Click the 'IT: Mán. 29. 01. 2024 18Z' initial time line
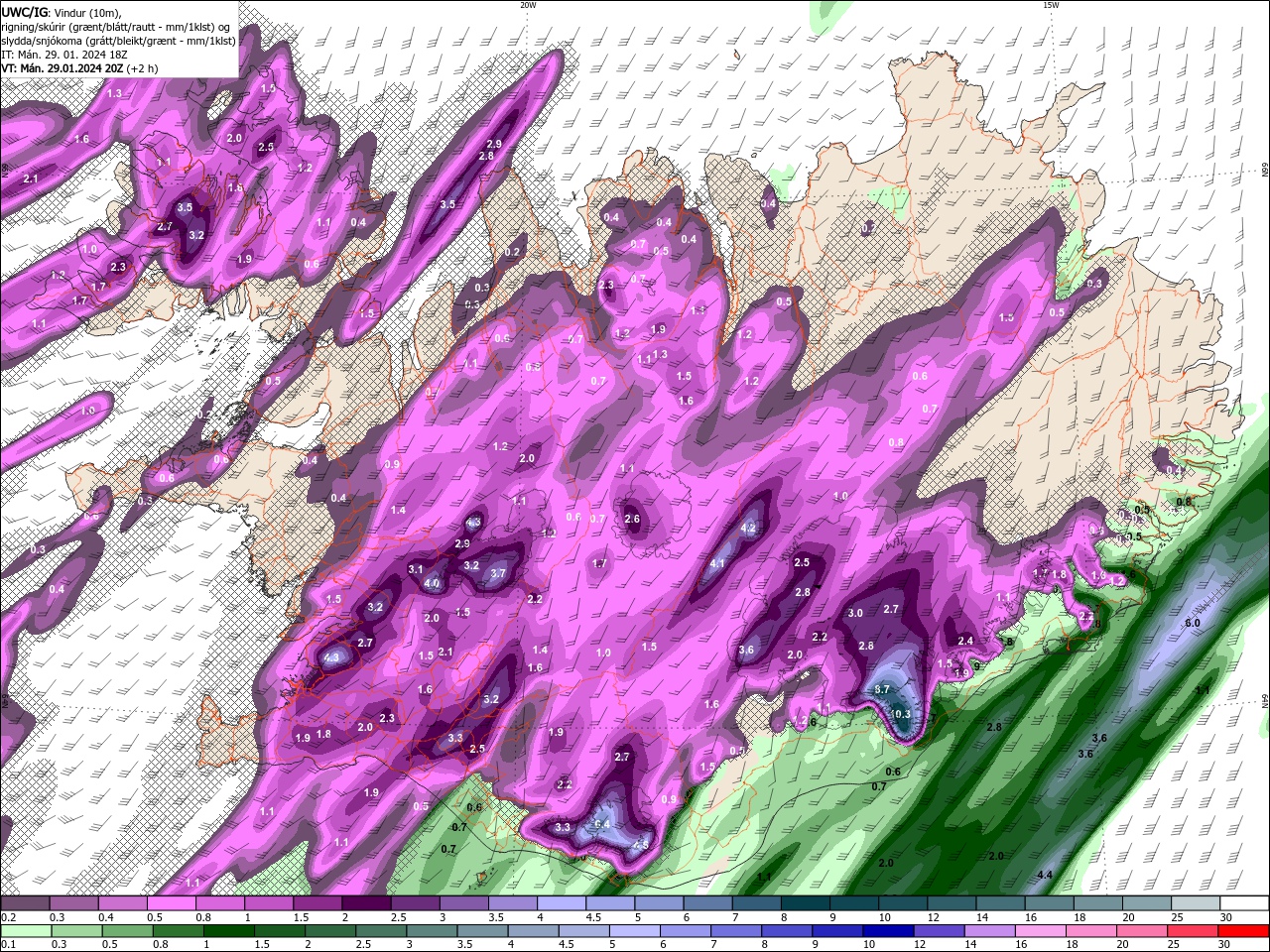 point(63,55)
